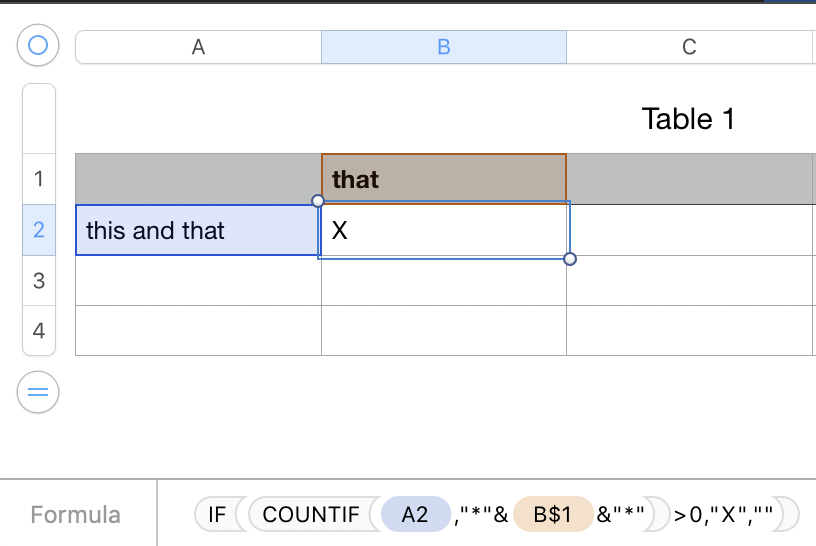
Task: Click cell containing 'this and that'
Action: [x=198, y=231]
